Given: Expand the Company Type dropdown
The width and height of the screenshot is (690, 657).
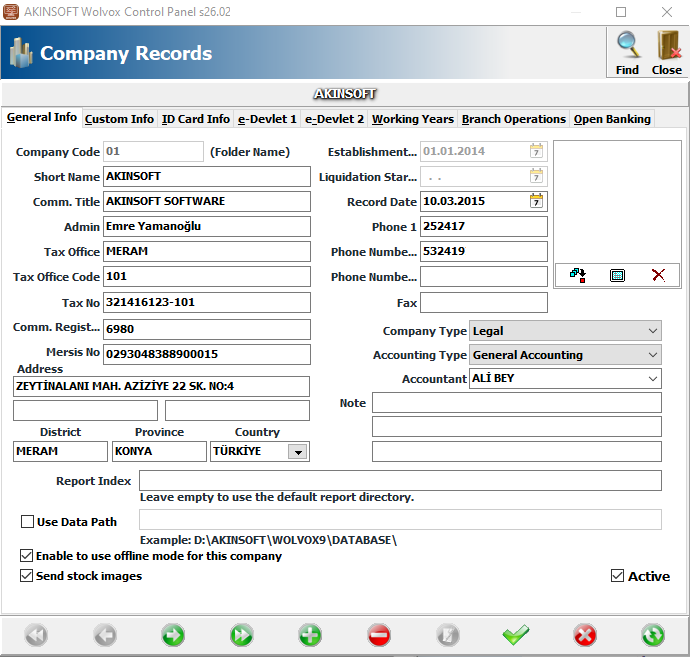Looking at the screenshot, I should tap(652, 331).
